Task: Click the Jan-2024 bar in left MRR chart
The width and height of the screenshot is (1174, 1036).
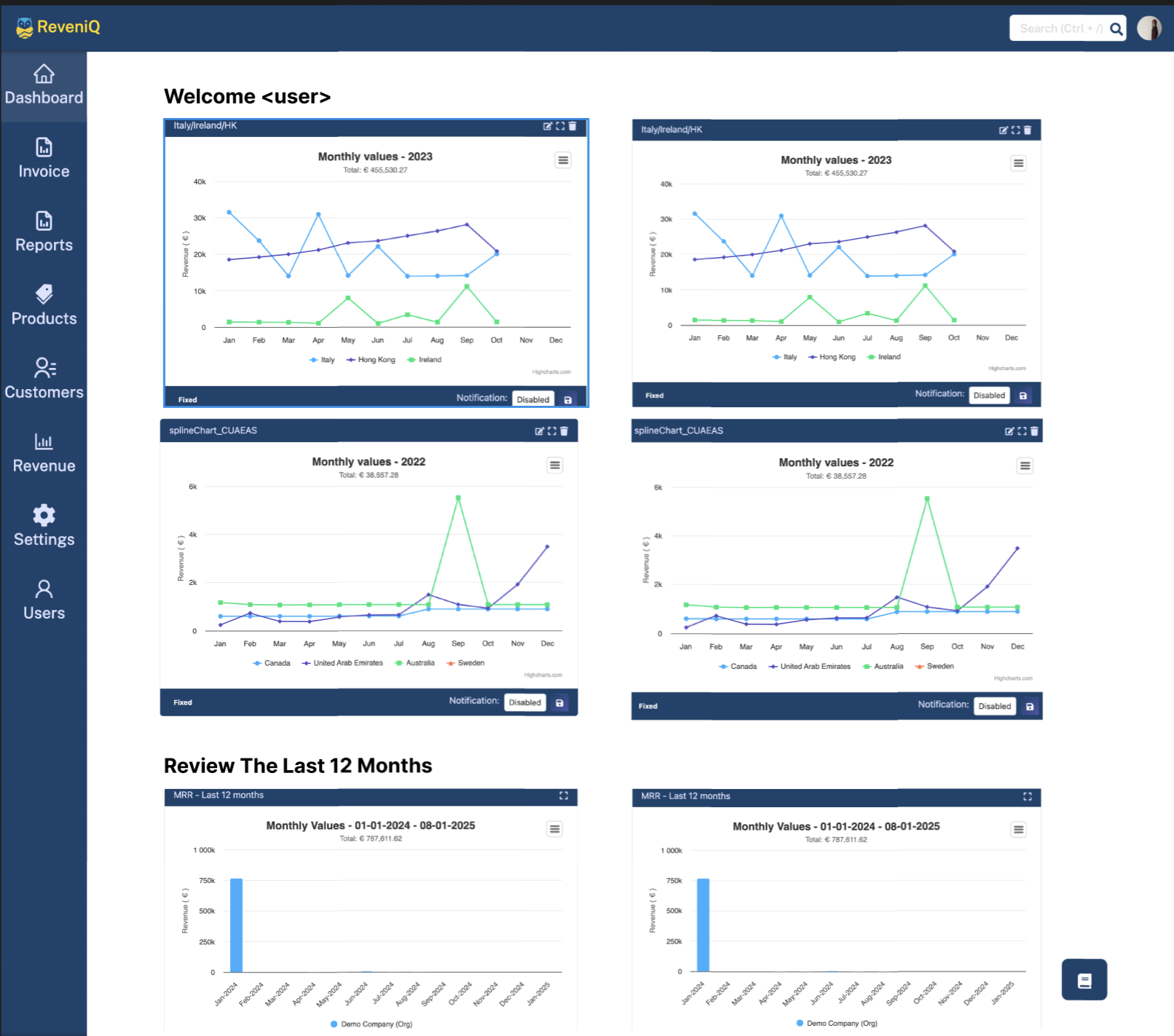Action: [x=236, y=925]
